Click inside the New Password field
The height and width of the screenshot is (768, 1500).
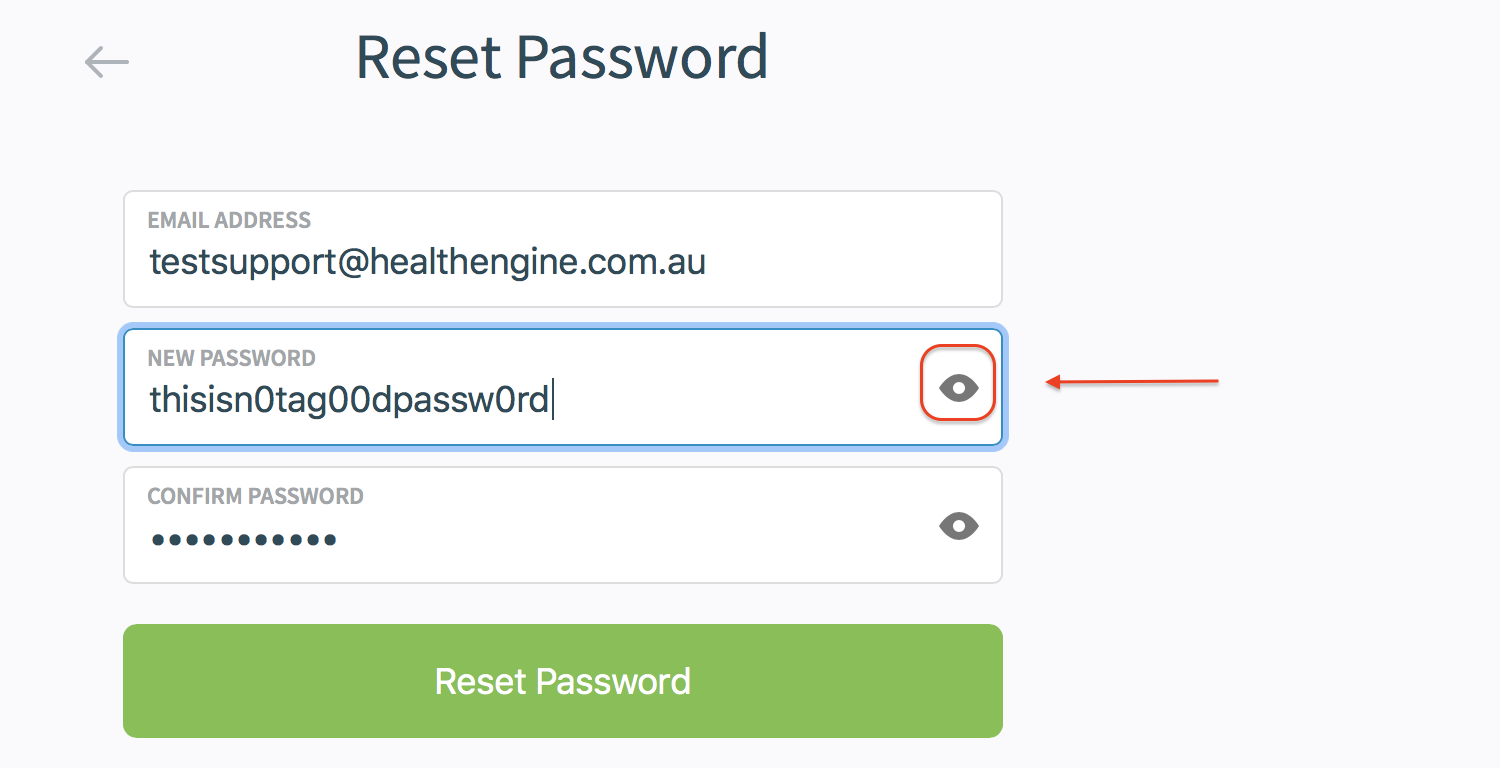(x=700, y=399)
